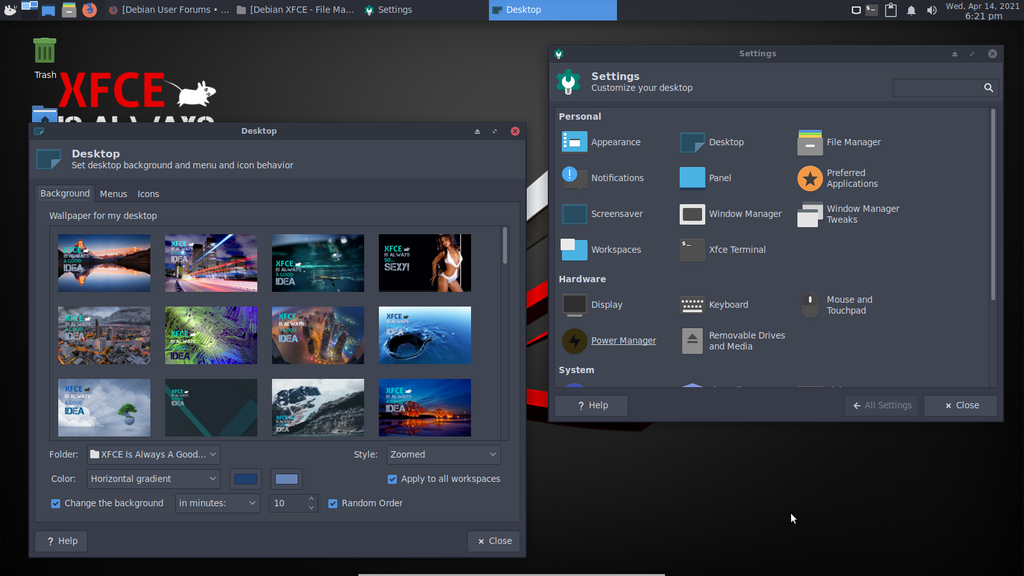Open the file manager launcher in panel
Viewport: 1024px width, 576px height.
click(x=69, y=10)
